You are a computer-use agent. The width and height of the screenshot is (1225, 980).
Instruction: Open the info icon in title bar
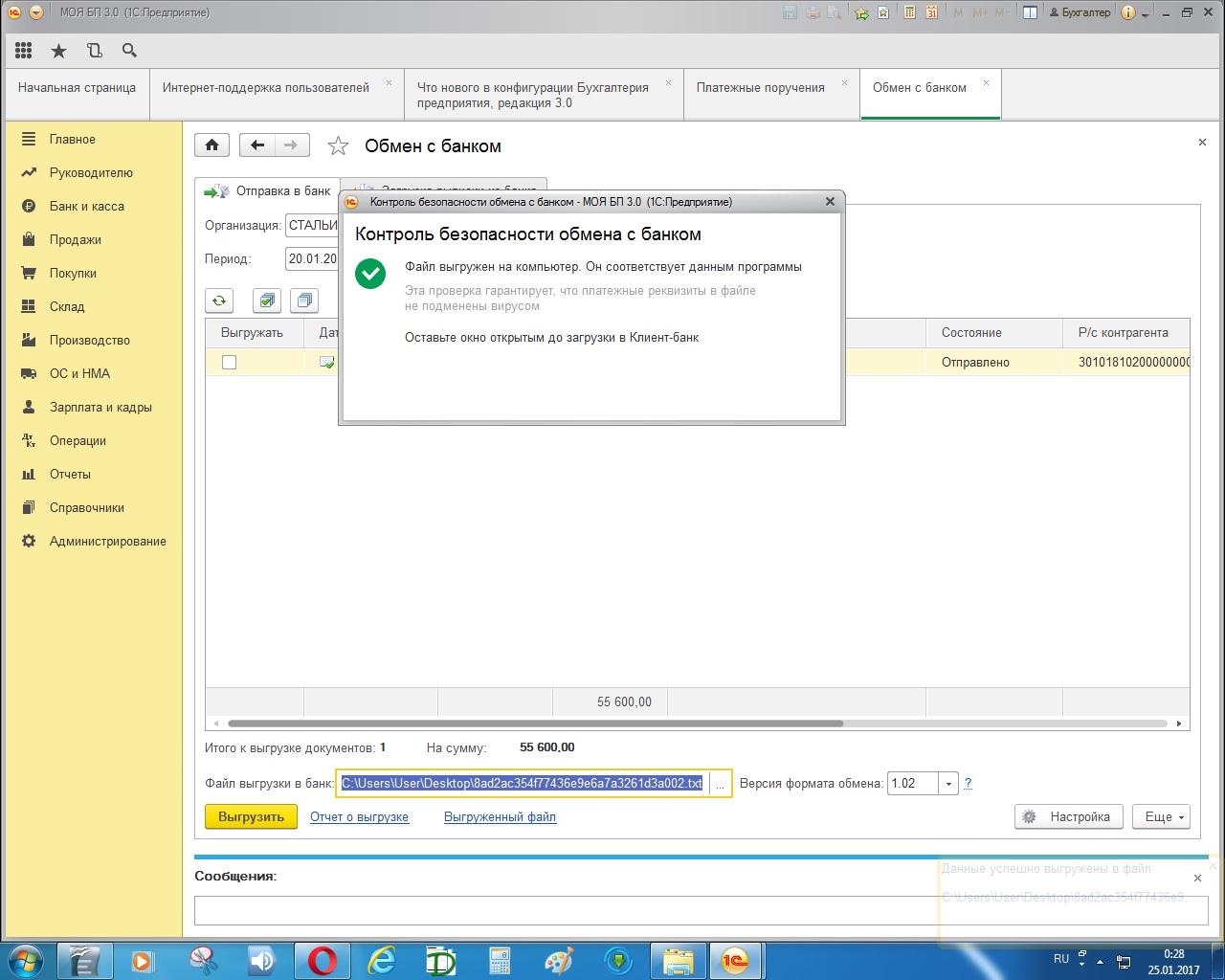[1127, 12]
